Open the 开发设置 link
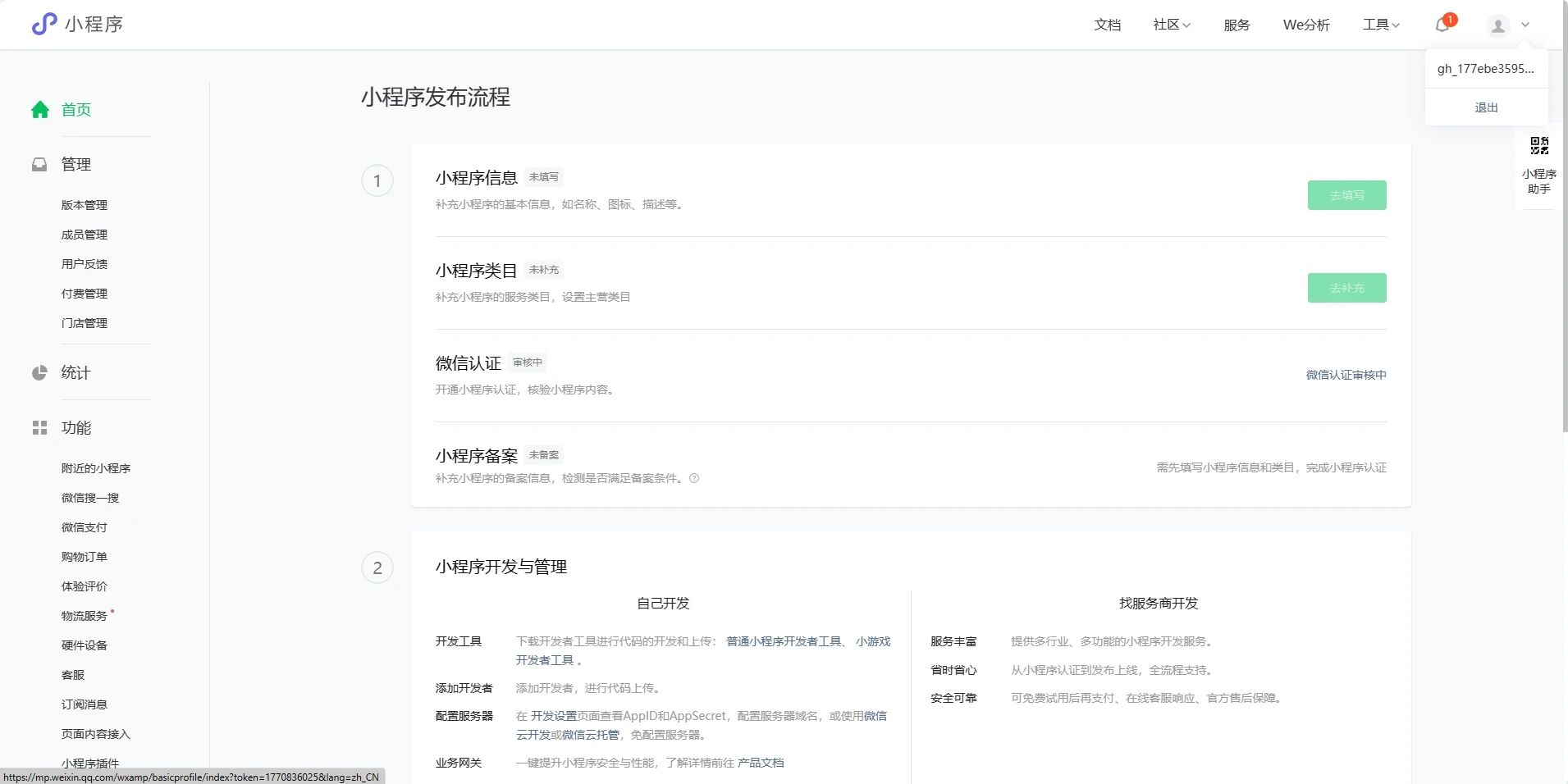This screenshot has width=1568, height=784. point(554,716)
